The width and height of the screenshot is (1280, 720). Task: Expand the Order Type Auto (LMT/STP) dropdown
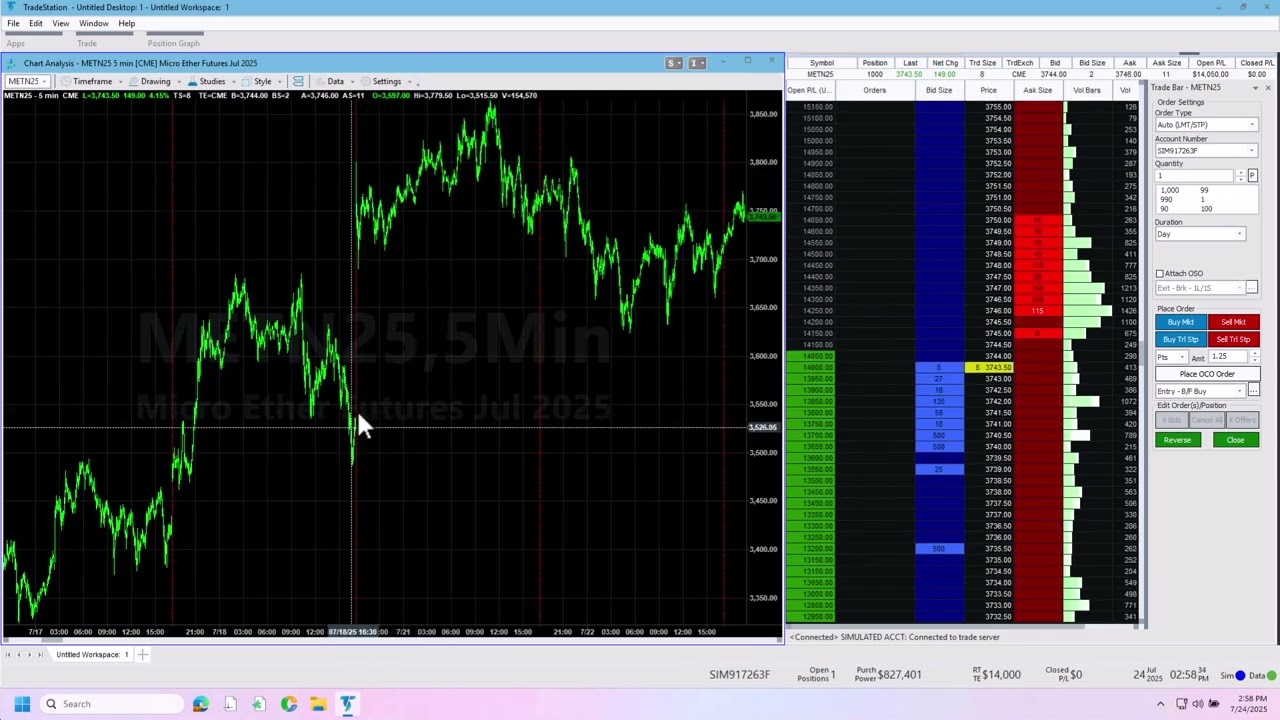coord(1251,125)
